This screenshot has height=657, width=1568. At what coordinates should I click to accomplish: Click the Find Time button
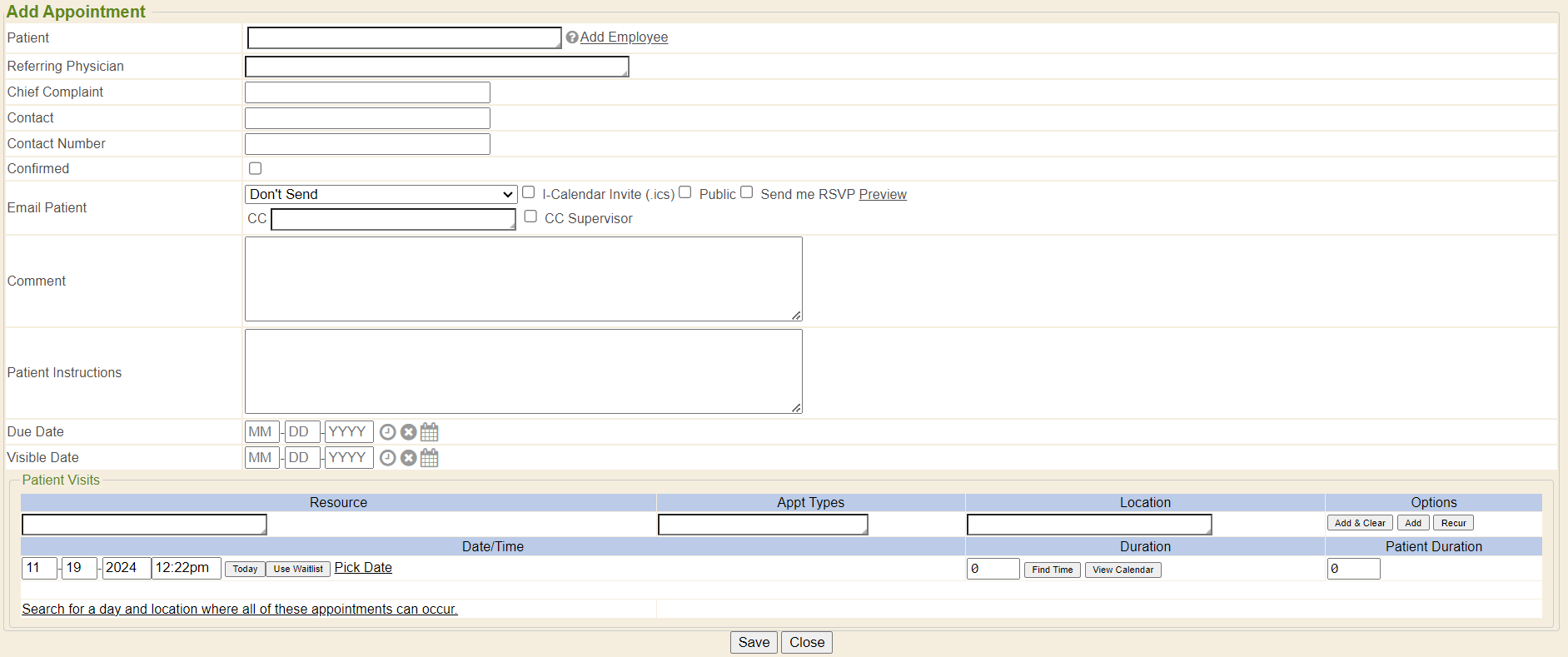1052,570
